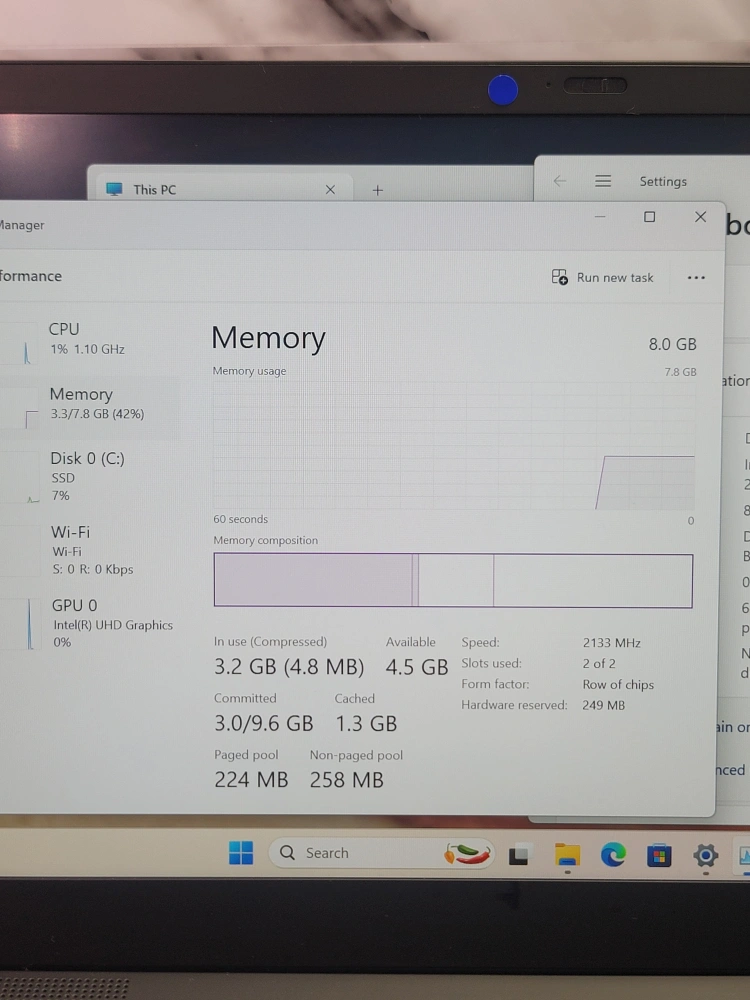Open Disk 0 (C:) performance view
Image resolution: width=750 pixels, height=1000 pixels.
pos(88,475)
